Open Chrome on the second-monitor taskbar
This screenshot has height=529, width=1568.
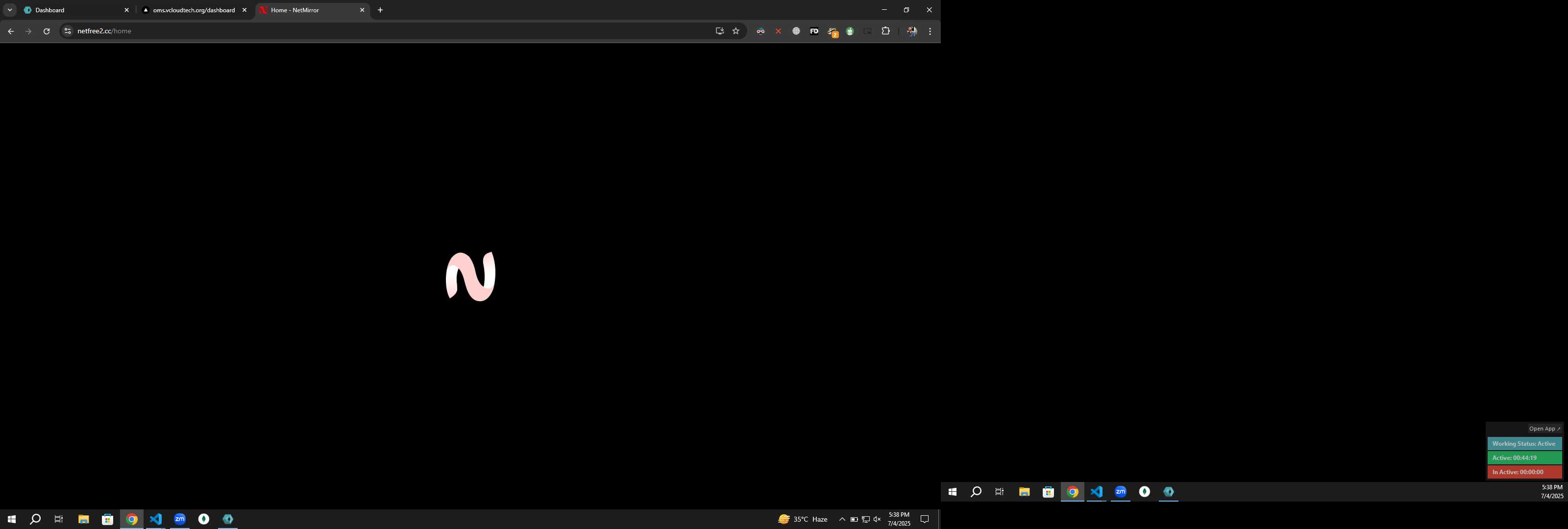tap(1073, 492)
